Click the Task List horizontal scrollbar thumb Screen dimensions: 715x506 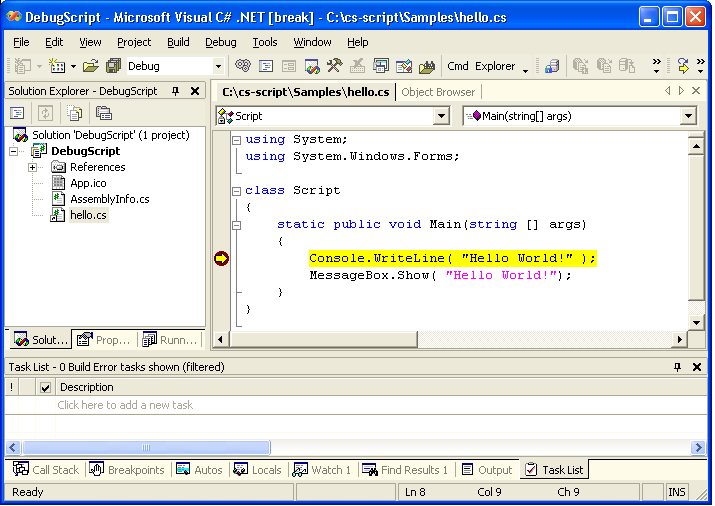coord(146,448)
